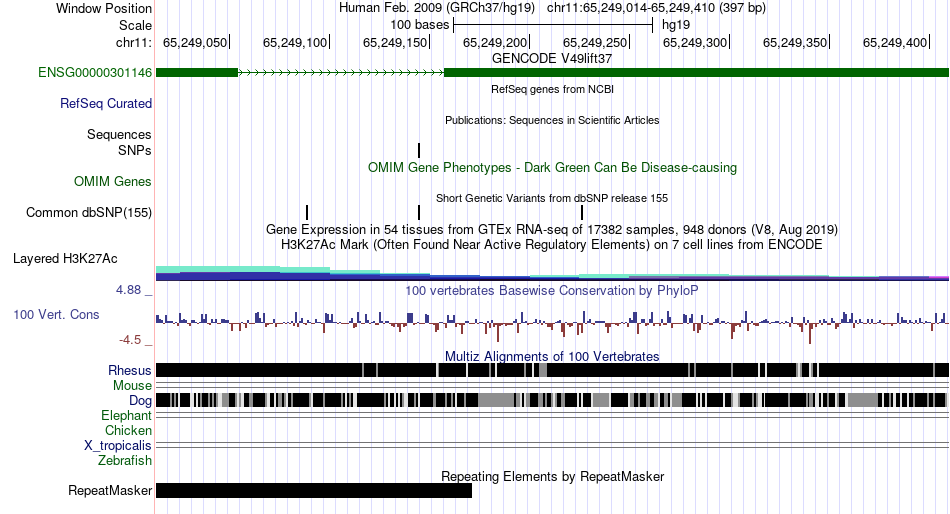Click the ENSG00000301146 gene label
950x514 pixels.
coord(95,73)
